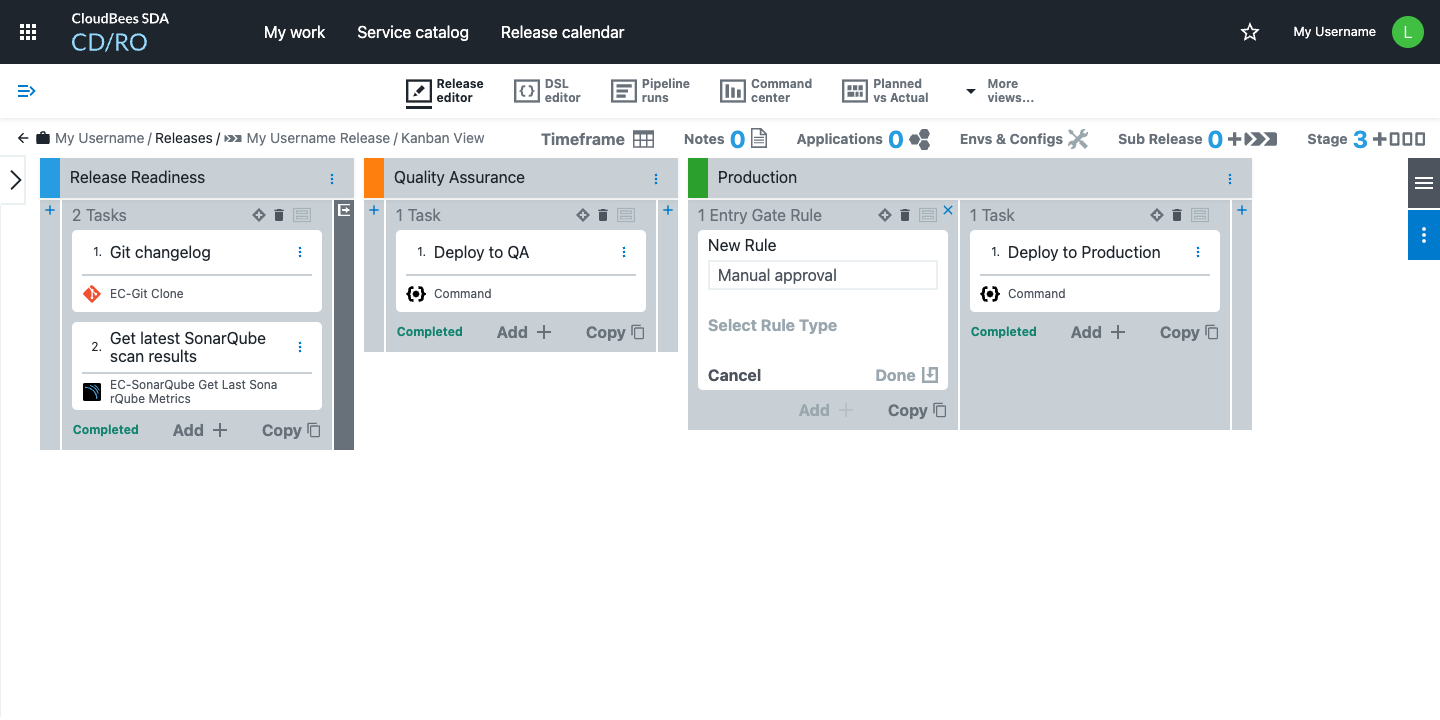Switch to the DSL editor view
Viewport: 1440px width, 720px height.
547,91
